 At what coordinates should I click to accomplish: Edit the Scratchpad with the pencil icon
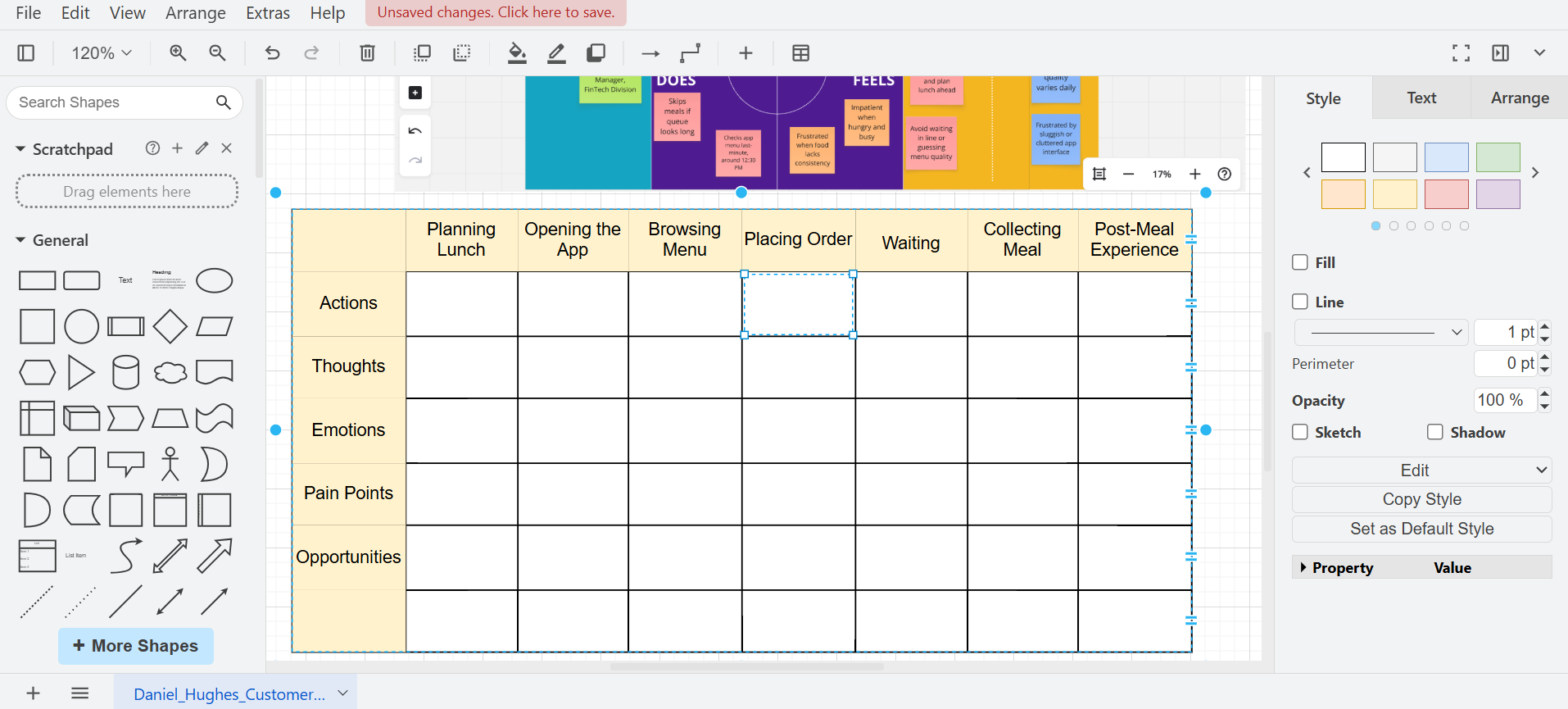[202, 148]
